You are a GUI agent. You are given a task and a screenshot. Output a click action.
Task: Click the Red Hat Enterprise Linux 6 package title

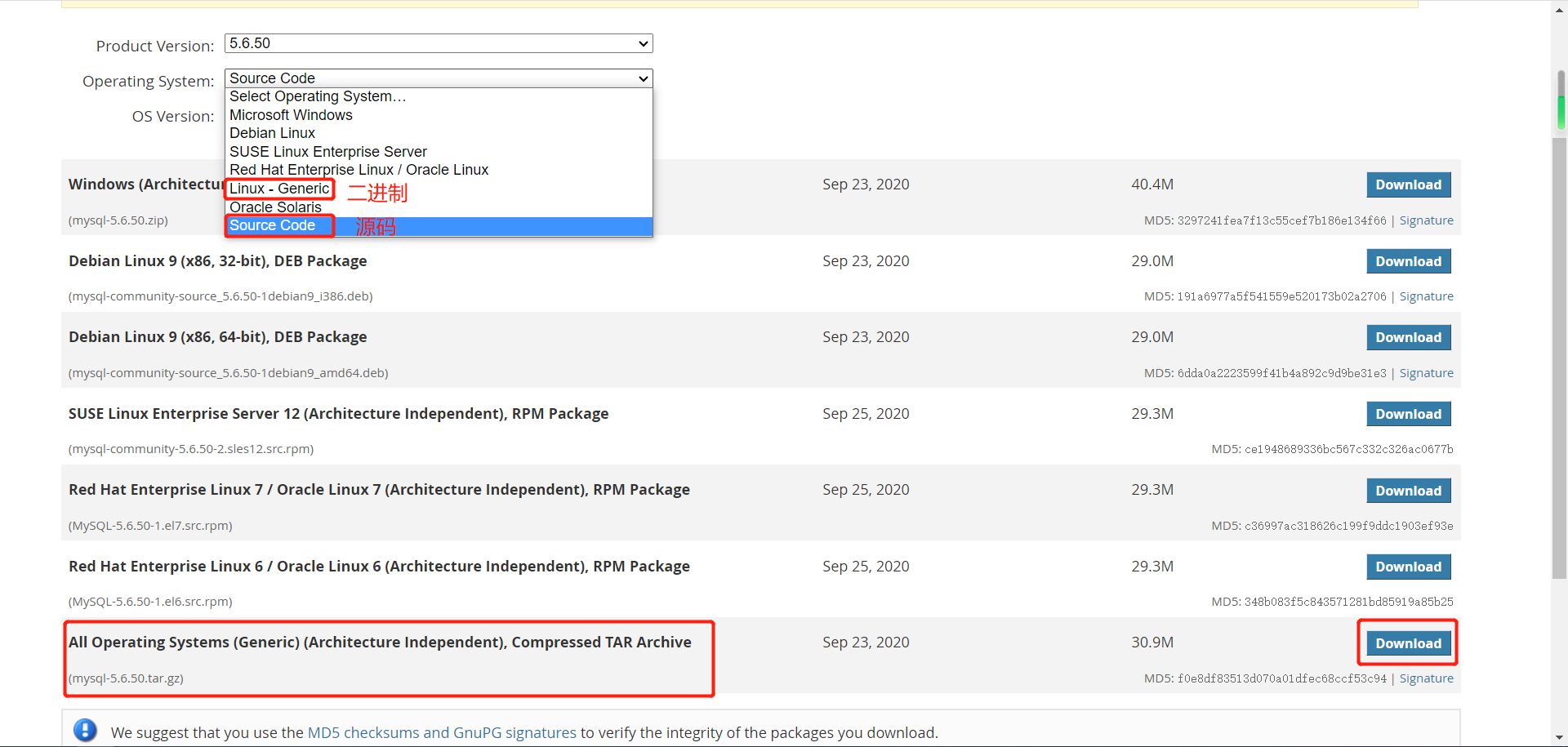pos(379,567)
